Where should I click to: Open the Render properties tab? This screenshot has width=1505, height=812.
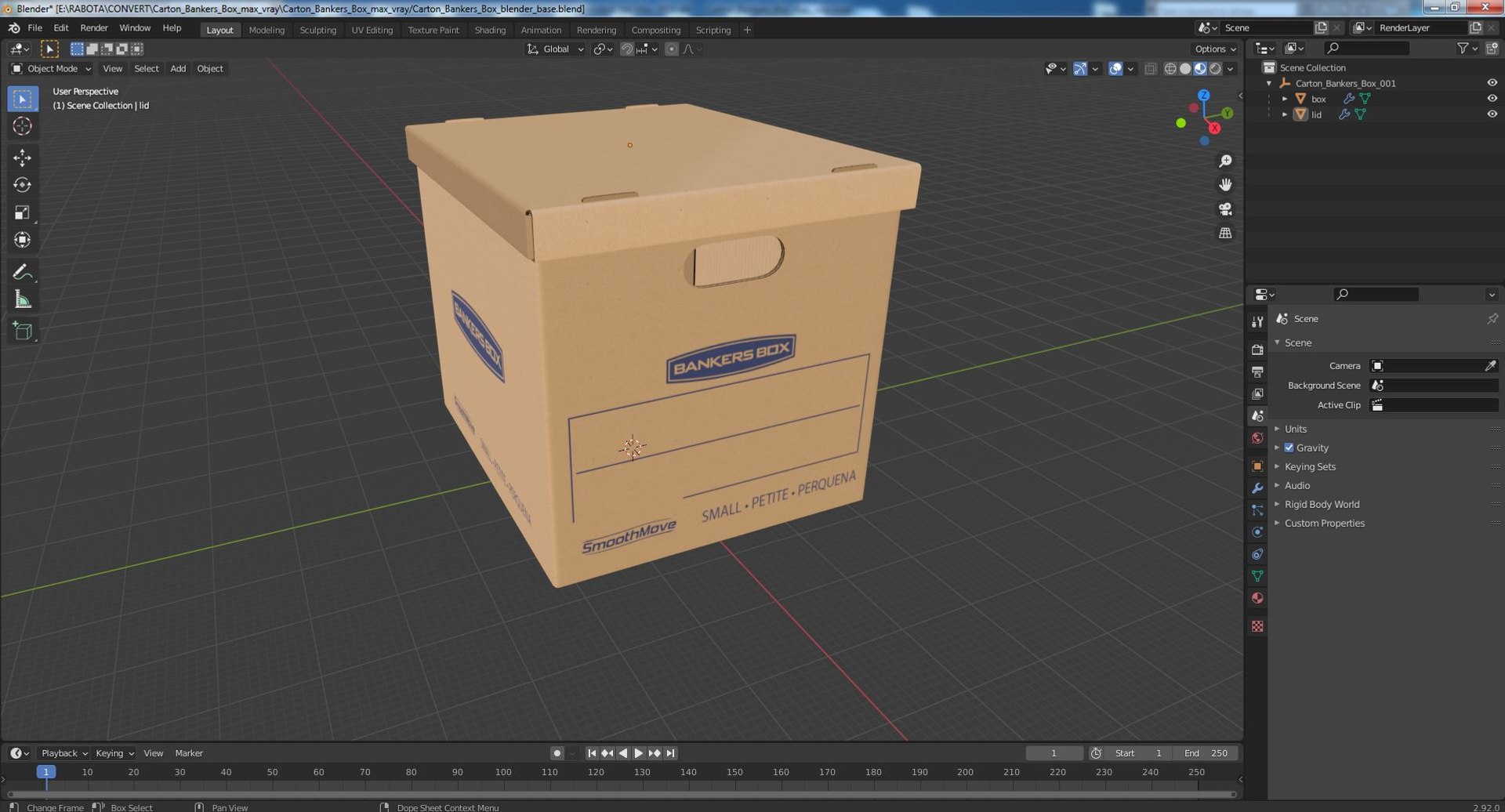tap(1257, 350)
